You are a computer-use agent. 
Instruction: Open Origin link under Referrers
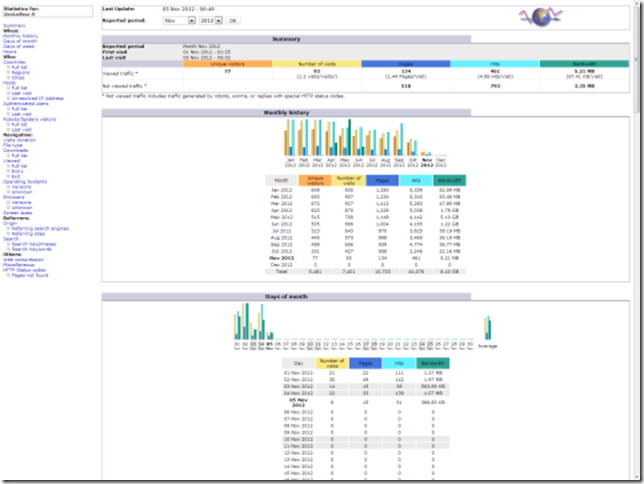point(10,224)
